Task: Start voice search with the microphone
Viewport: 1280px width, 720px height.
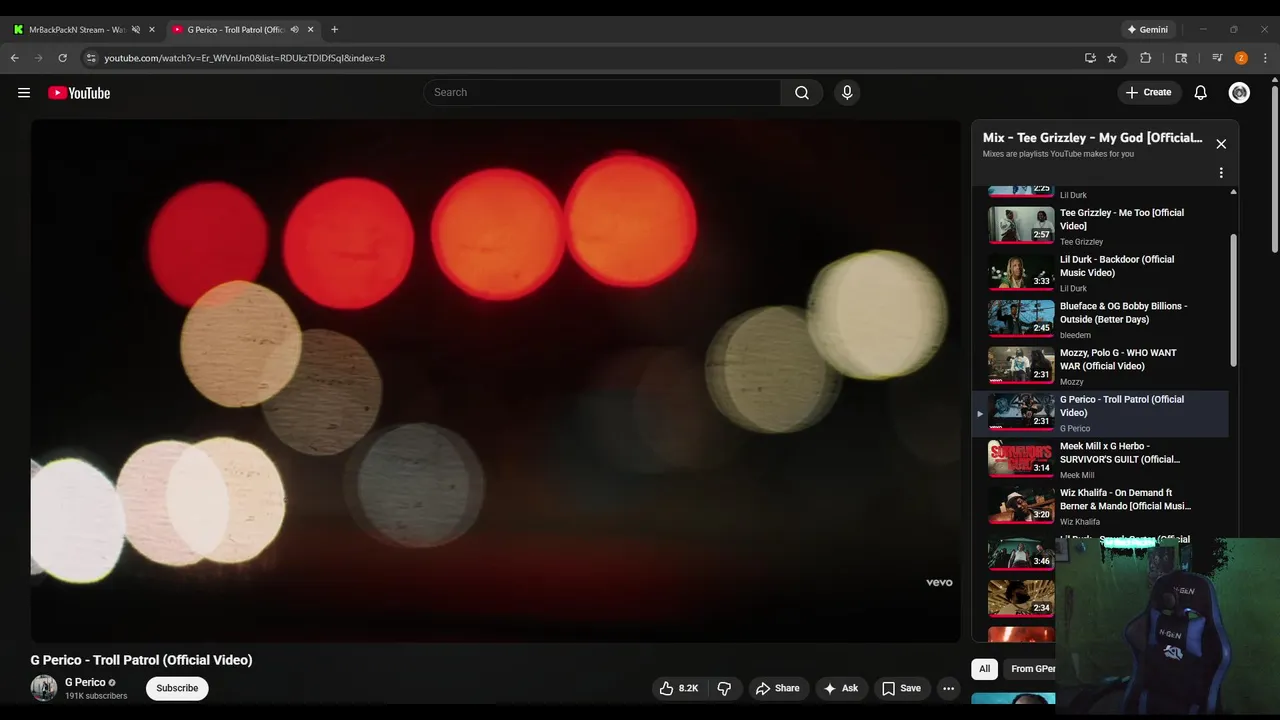Action: [x=847, y=93]
